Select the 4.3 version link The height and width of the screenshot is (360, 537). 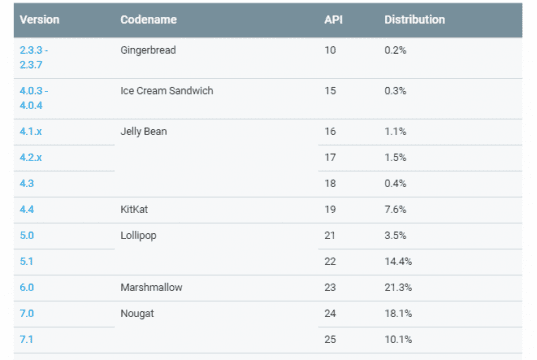click(27, 184)
